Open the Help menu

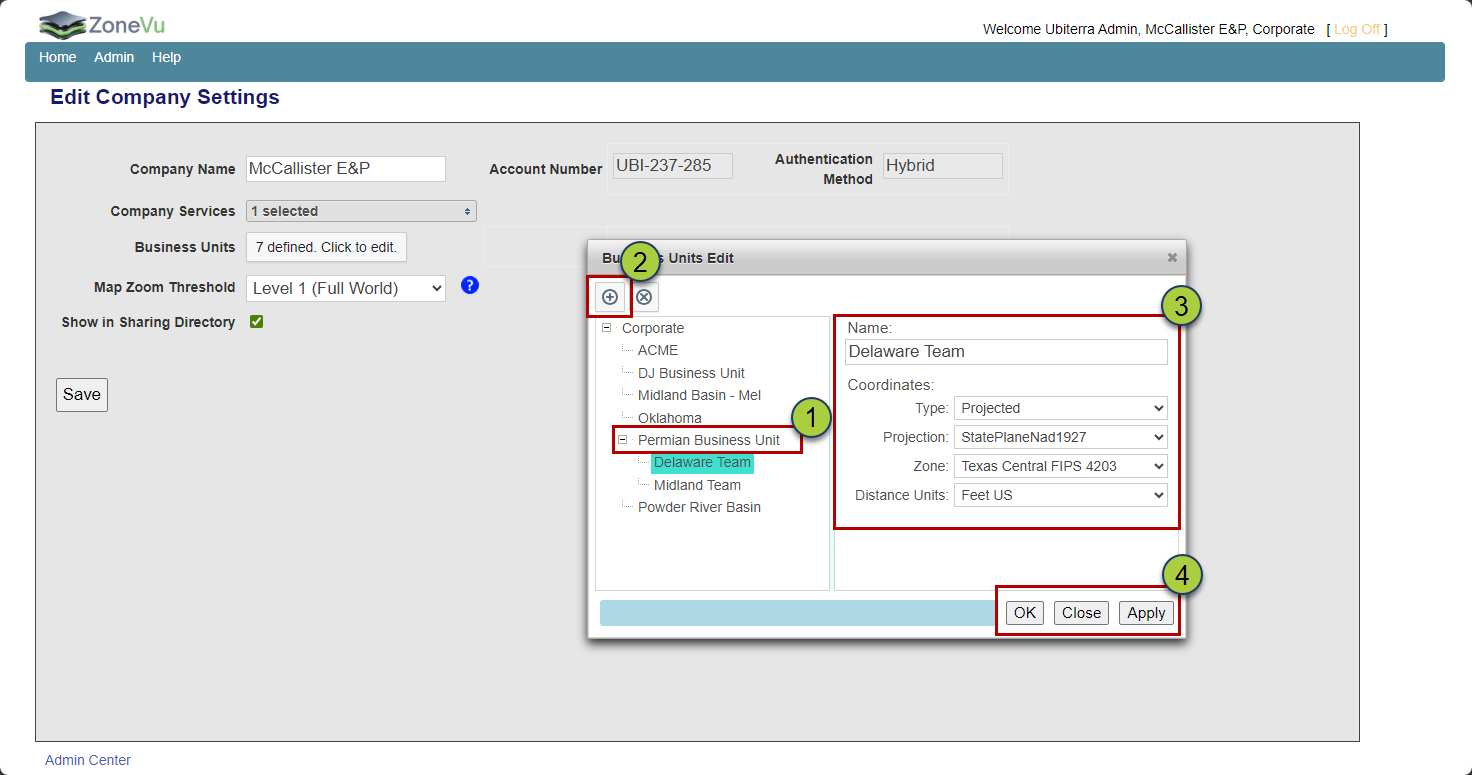tap(166, 57)
